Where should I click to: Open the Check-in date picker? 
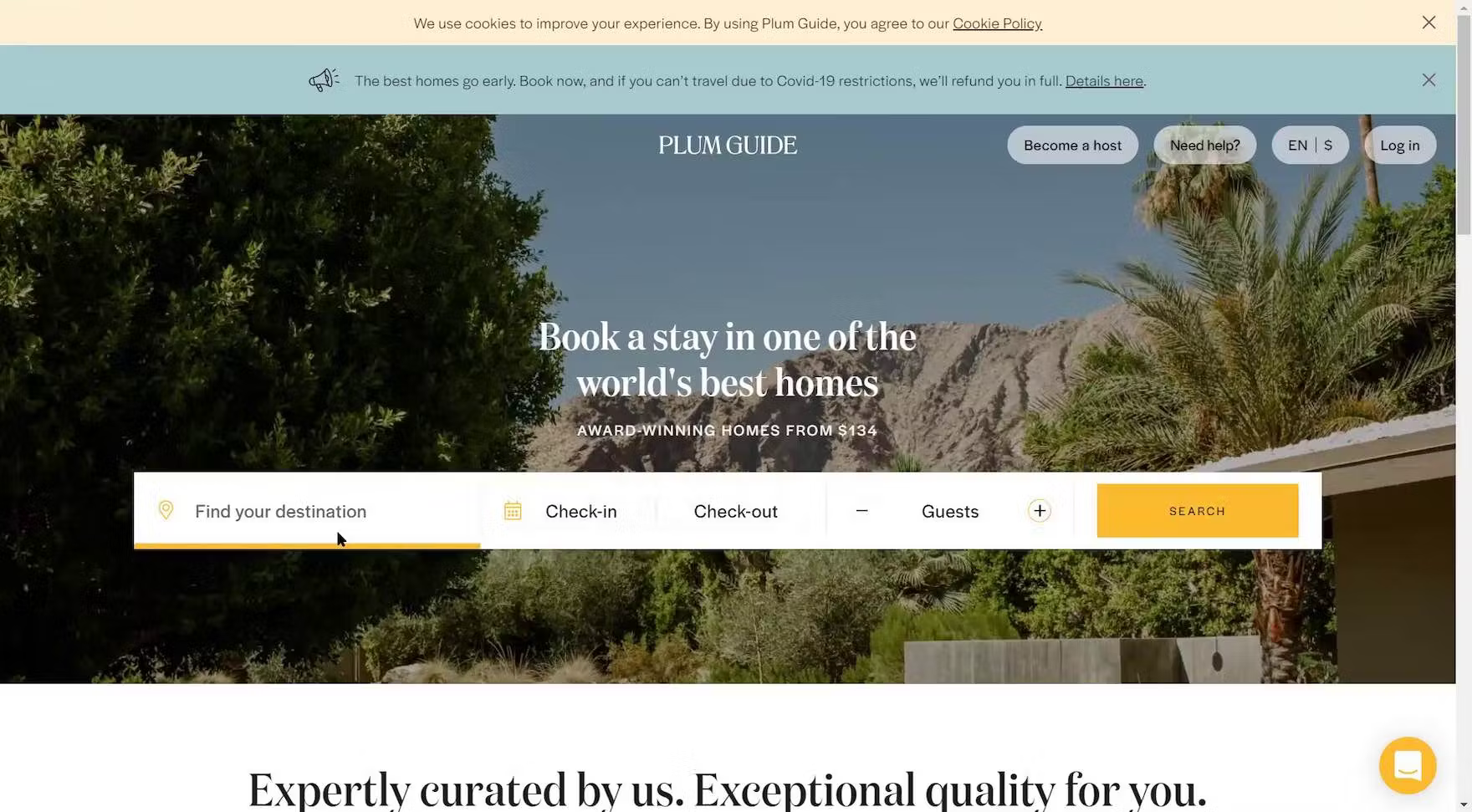tap(580, 511)
